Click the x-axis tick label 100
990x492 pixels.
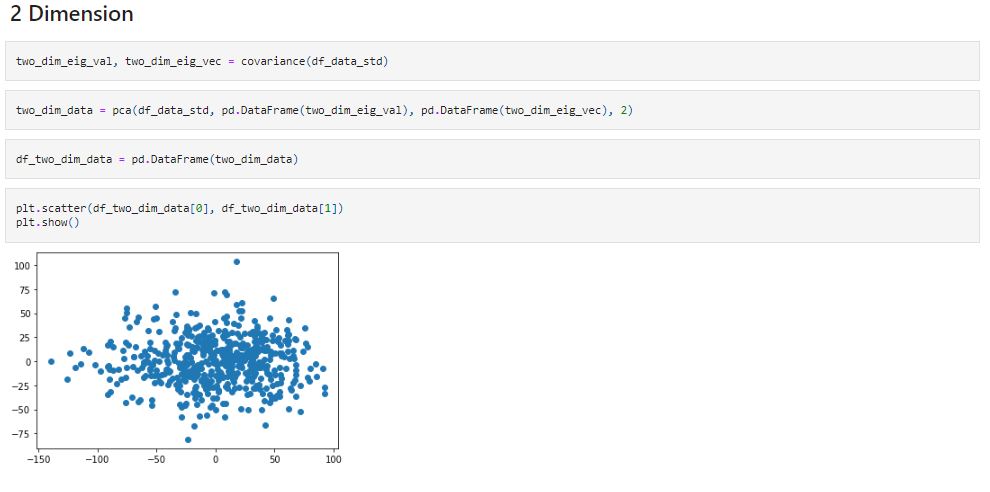click(x=334, y=459)
